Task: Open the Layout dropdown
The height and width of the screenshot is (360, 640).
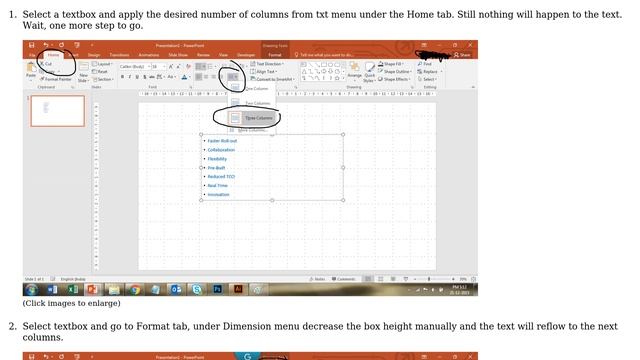Action: [x=102, y=64]
